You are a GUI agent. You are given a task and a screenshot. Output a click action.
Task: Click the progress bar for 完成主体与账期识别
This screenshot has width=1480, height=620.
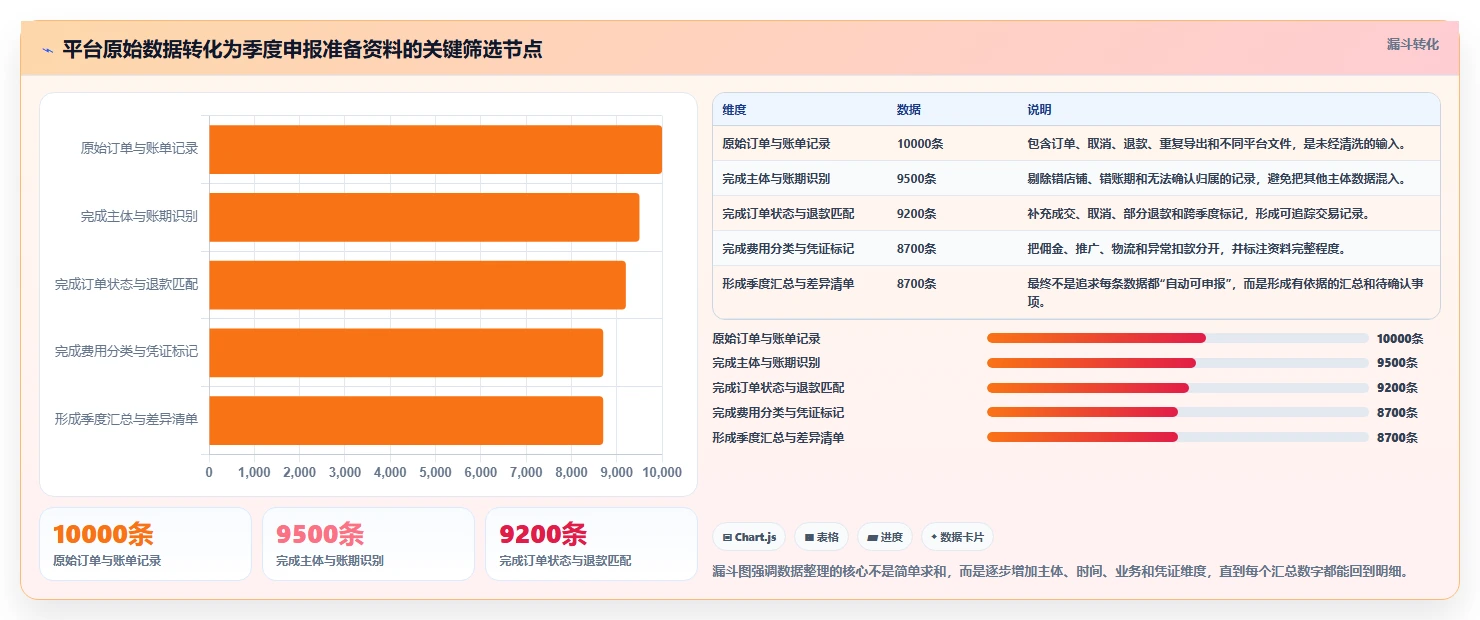[1177, 363]
